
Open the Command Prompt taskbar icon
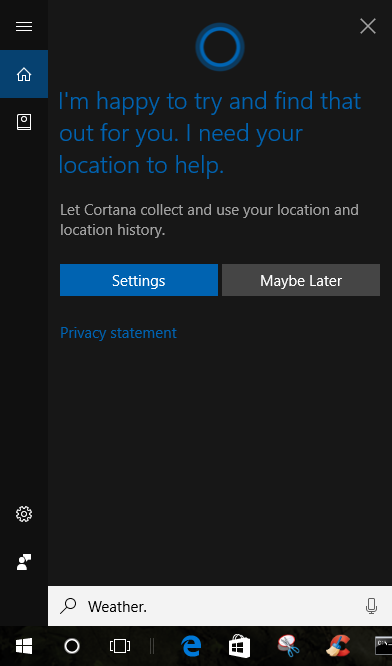tap(383, 646)
